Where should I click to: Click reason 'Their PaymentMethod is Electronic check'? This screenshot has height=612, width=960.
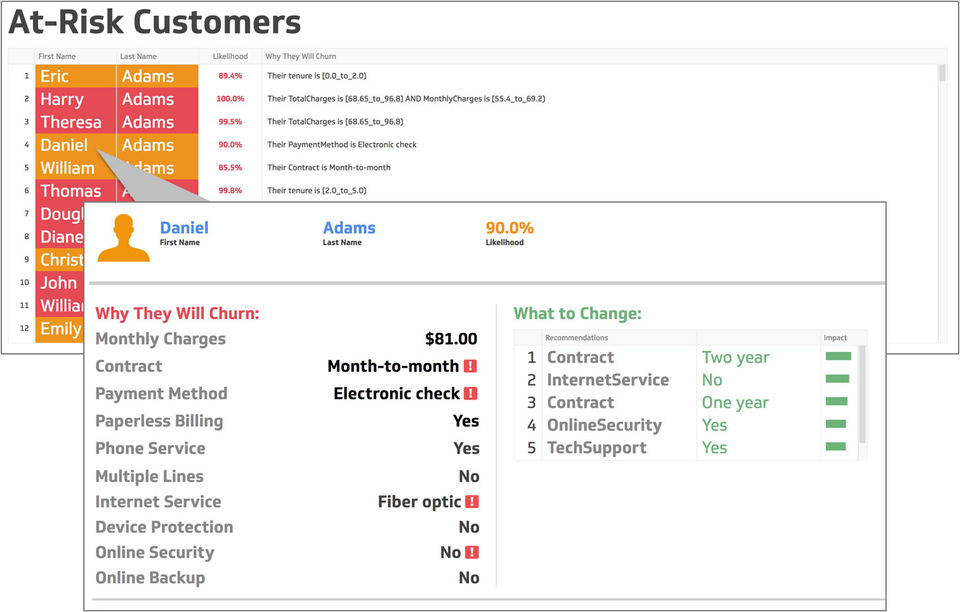pos(342,144)
